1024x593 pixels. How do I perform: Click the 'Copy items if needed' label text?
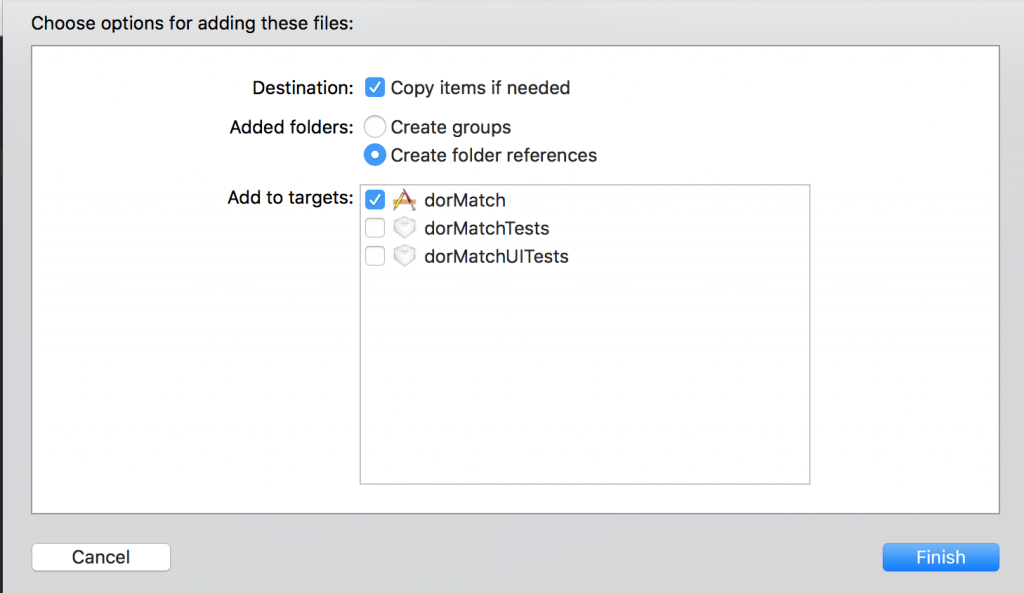480,88
